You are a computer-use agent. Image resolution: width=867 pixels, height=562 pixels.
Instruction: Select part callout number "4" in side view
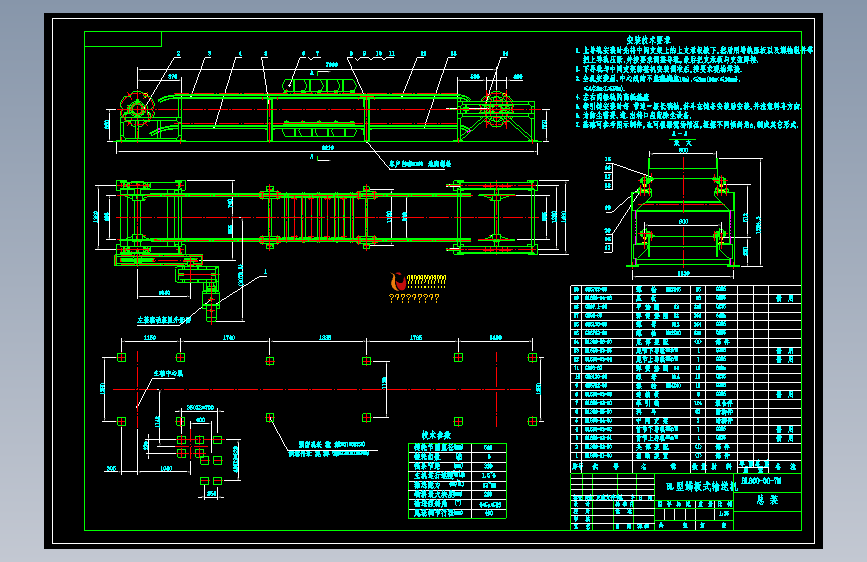(x=239, y=54)
